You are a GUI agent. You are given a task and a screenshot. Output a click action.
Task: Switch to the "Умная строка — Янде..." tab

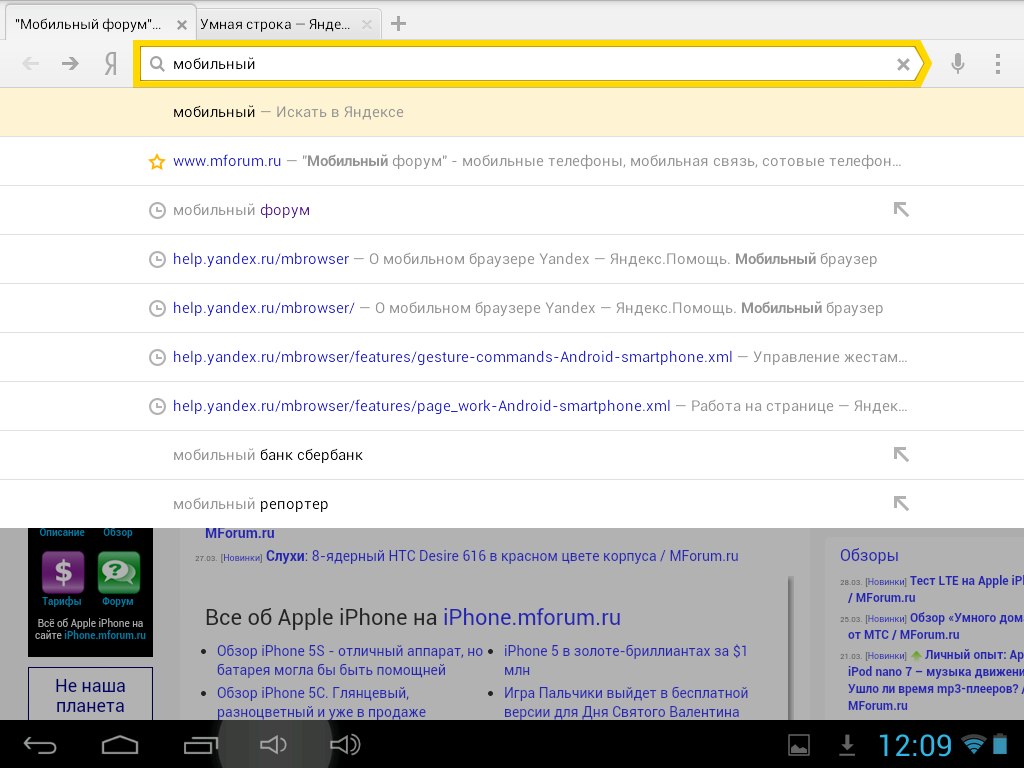pyautogui.click(x=275, y=25)
